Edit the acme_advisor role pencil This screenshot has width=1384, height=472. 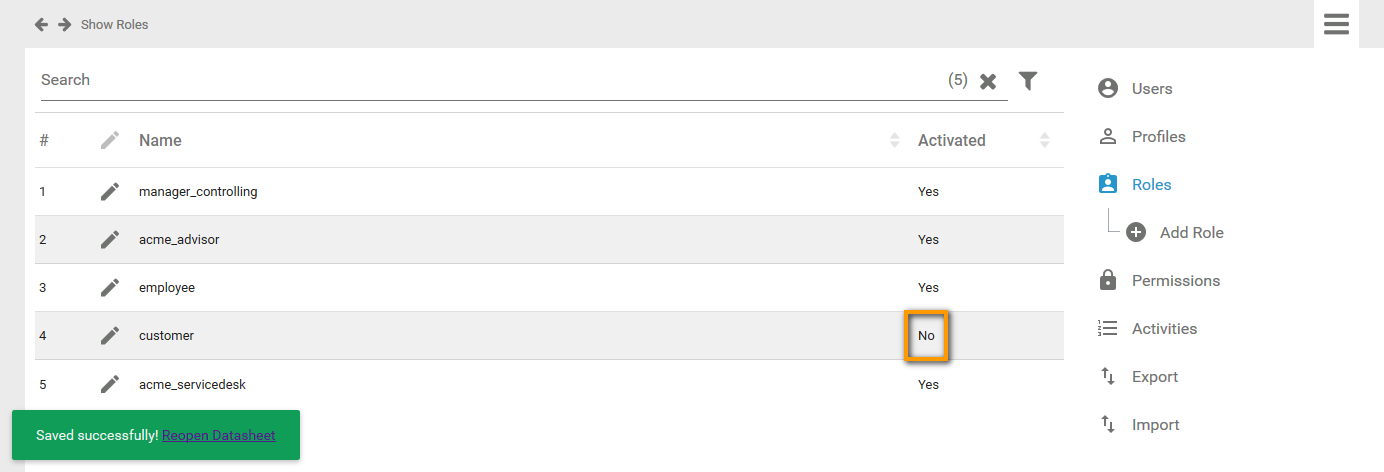coord(110,239)
